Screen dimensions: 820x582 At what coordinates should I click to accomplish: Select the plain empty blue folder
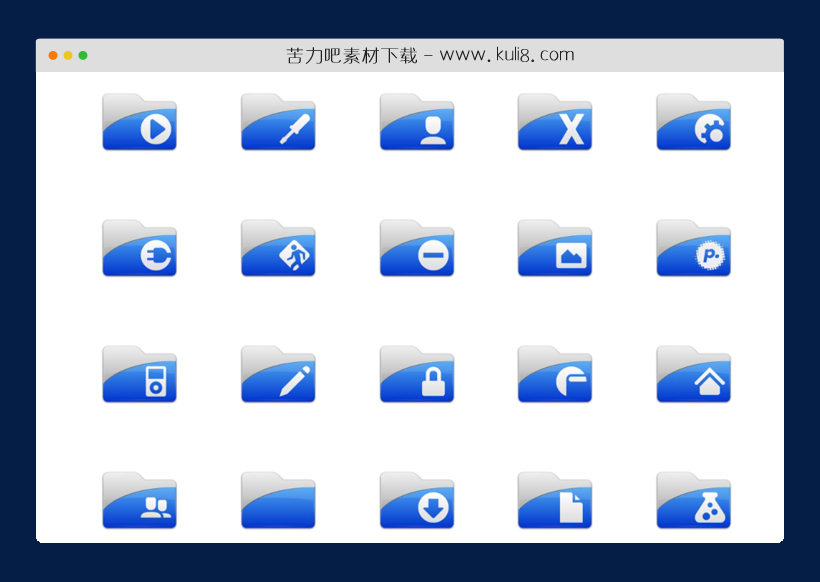tap(278, 501)
